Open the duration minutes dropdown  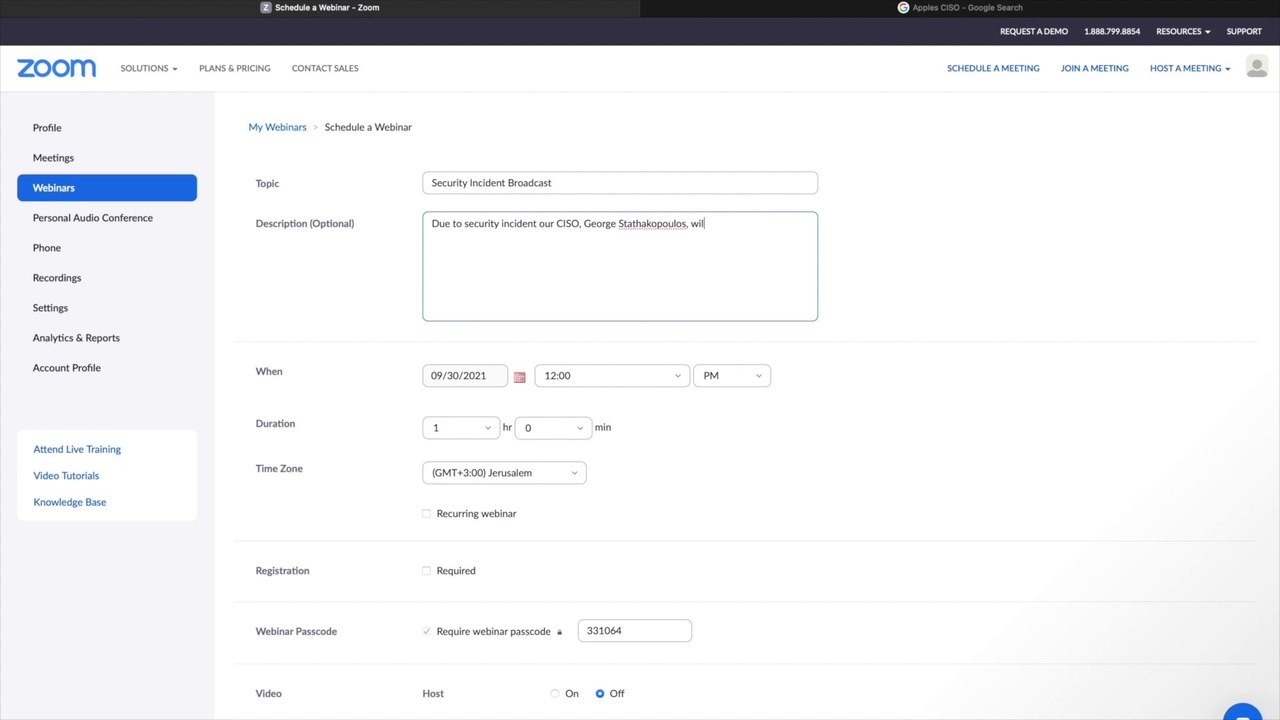click(553, 428)
